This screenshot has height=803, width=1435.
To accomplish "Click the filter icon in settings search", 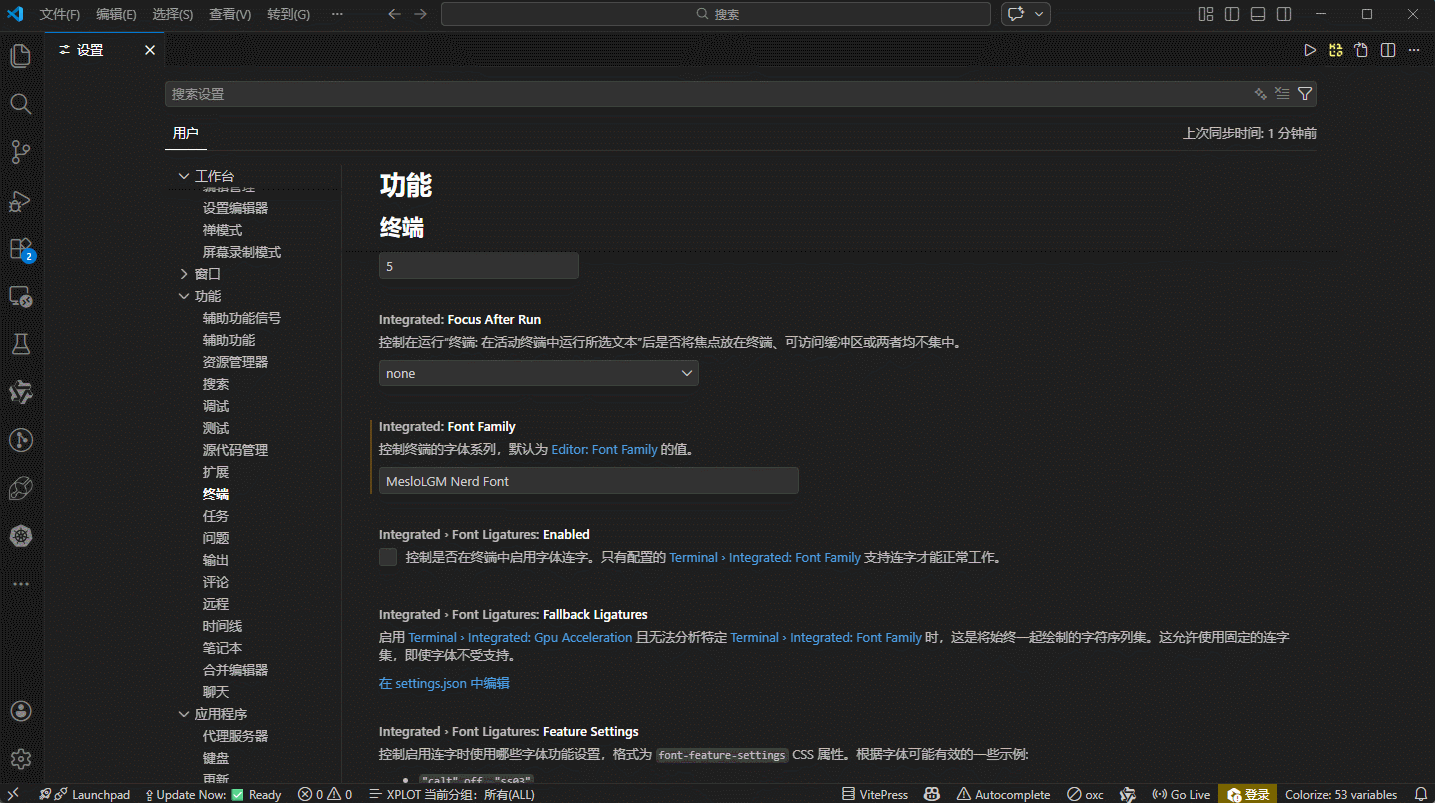I will pos(1304,94).
